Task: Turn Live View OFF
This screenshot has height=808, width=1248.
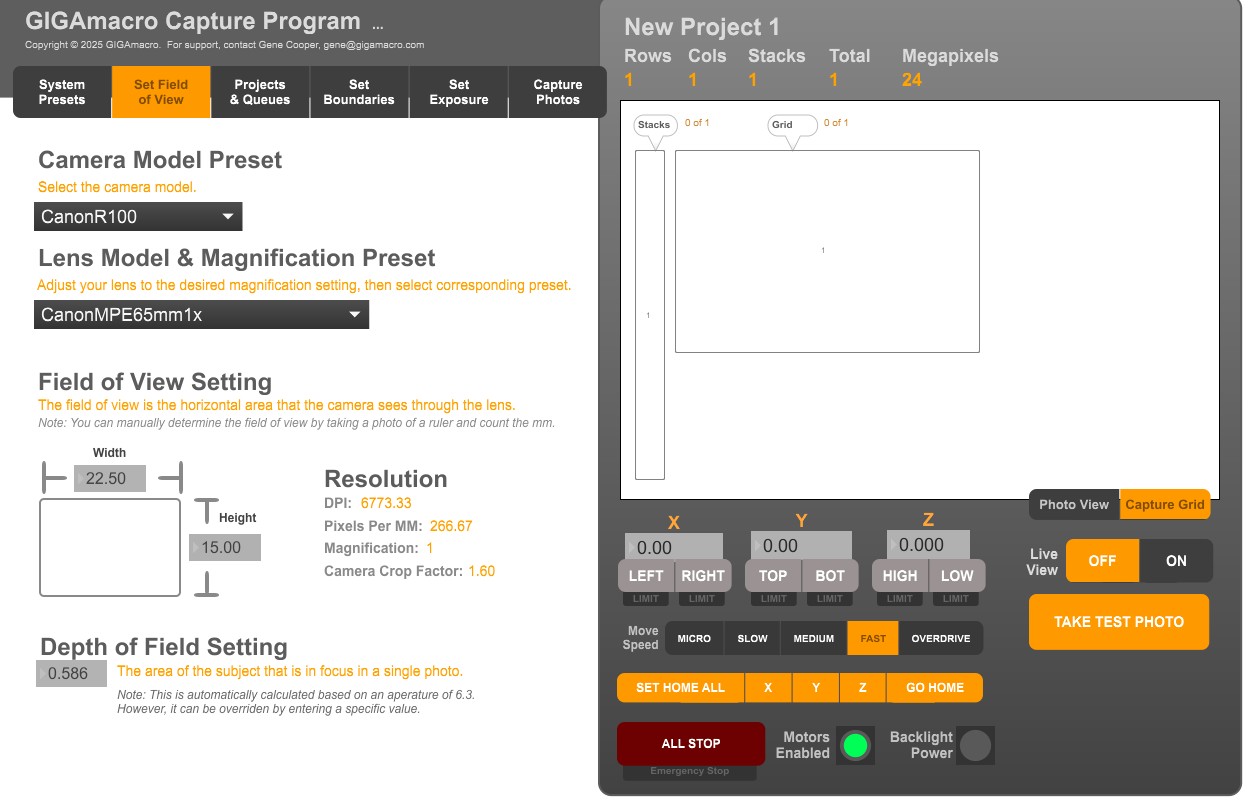Action: [1102, 561]
